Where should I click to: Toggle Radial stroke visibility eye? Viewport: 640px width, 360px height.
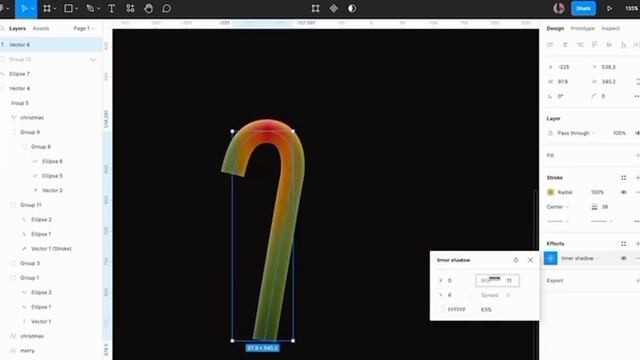(623, 192)
